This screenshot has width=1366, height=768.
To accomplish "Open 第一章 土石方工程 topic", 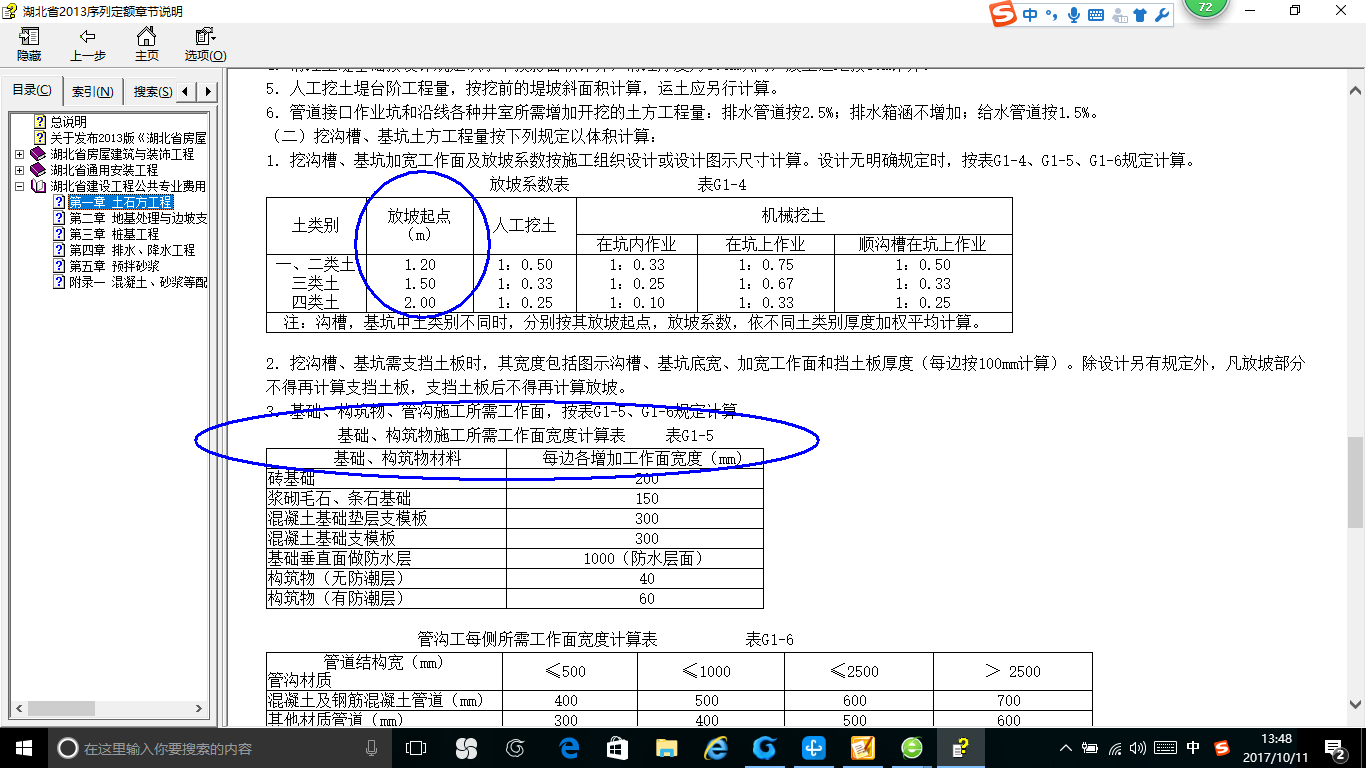I will (120, 202).
